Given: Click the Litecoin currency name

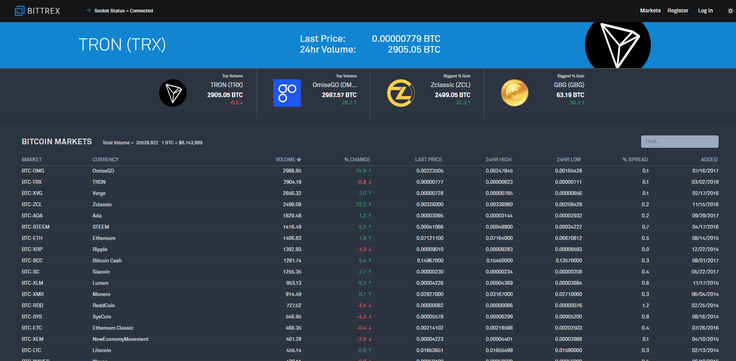Looking at the screenshot, I should (102, 350).
